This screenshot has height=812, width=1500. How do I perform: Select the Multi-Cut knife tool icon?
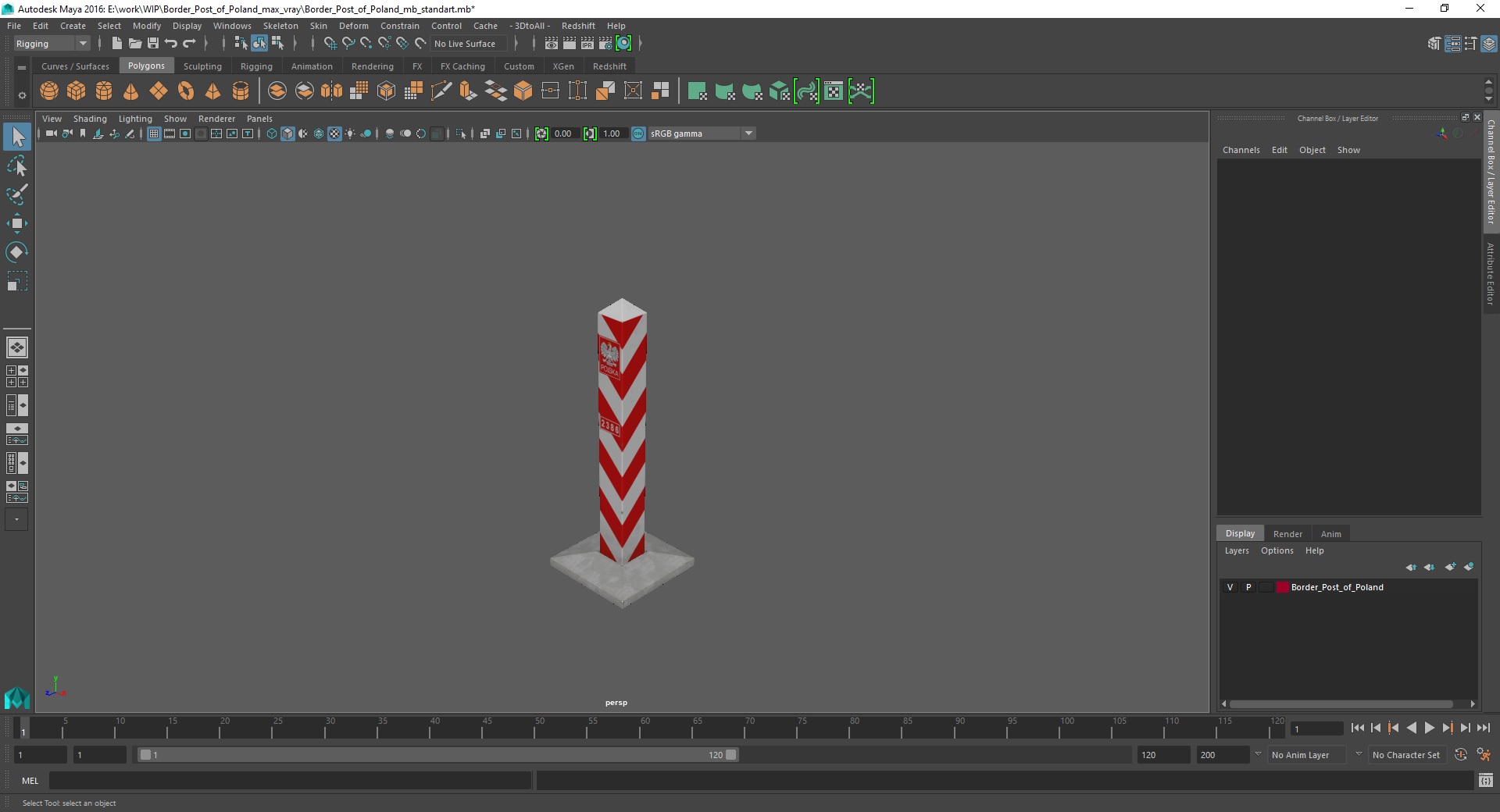[441, 91]
